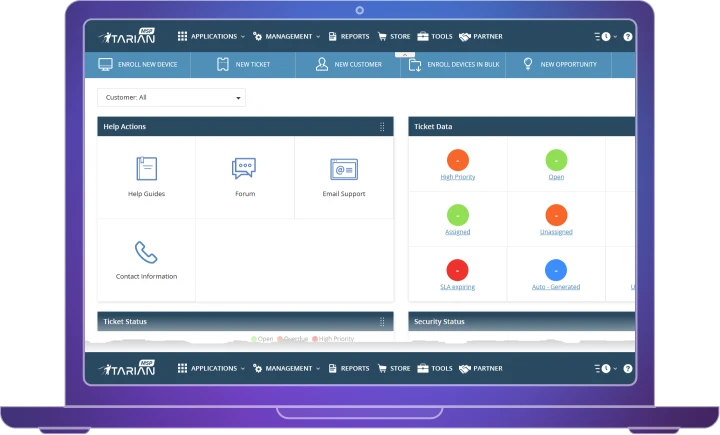The image size is (720, 435).
Task: Click the Applications grid icon in top navbar
Action: [x=182, y=36]
